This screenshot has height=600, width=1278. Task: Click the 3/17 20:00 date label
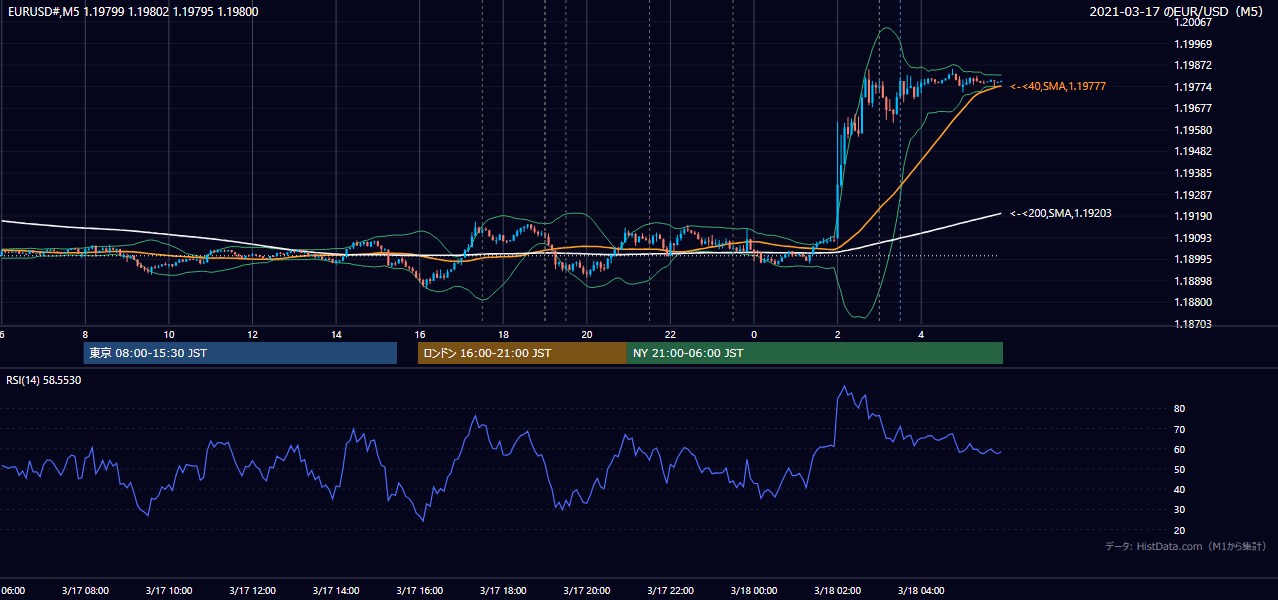tap(587, 591)
